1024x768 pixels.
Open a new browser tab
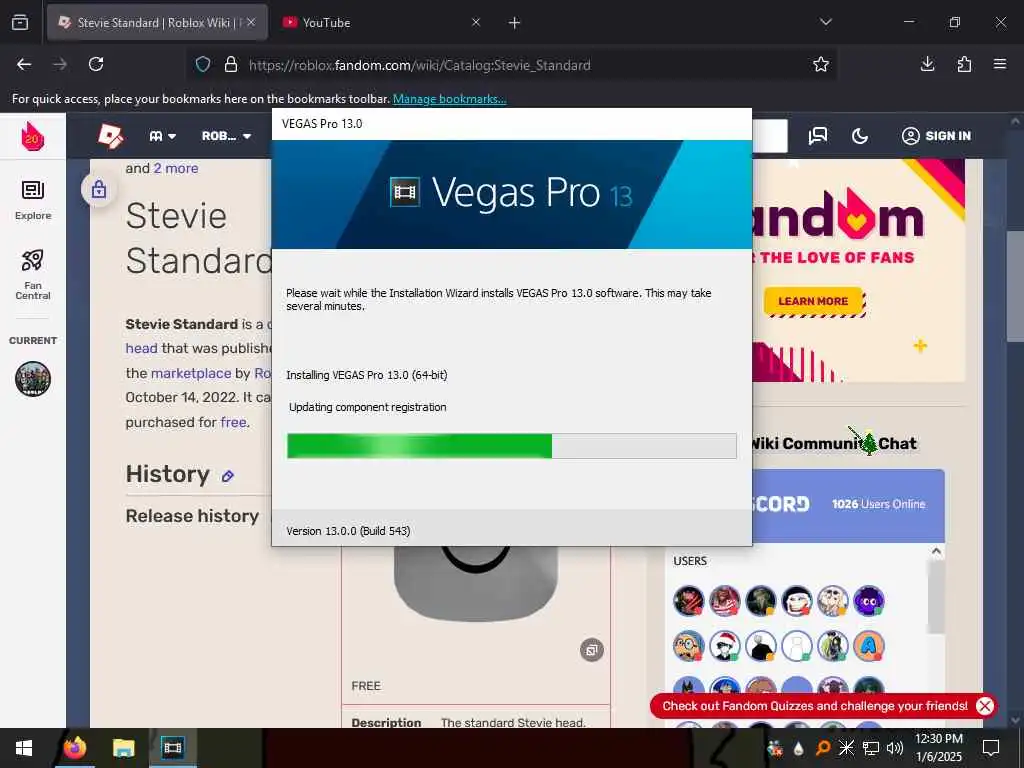(515, 23)
